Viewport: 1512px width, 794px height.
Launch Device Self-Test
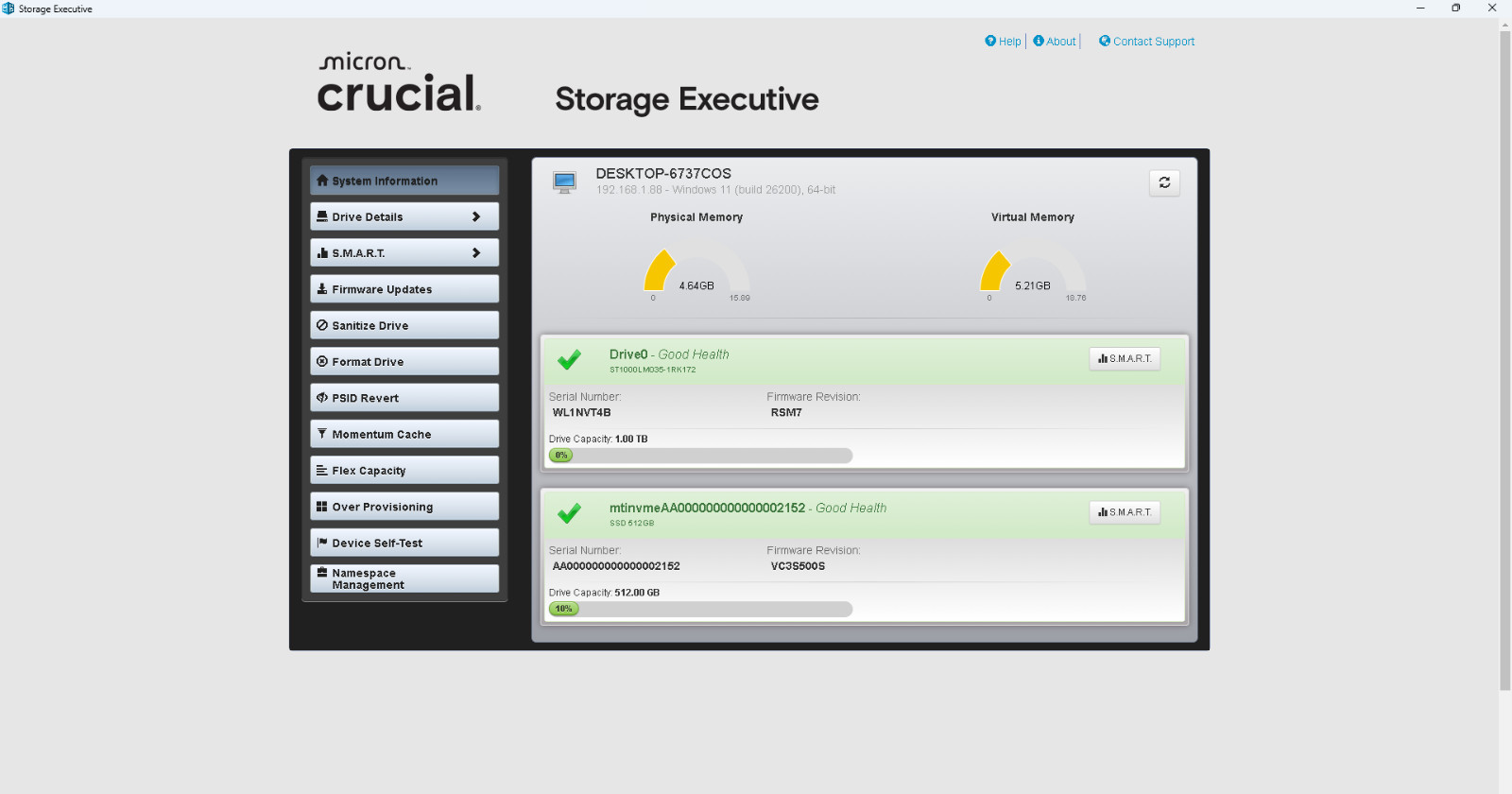pyautogui.click(x=404, y=543)
